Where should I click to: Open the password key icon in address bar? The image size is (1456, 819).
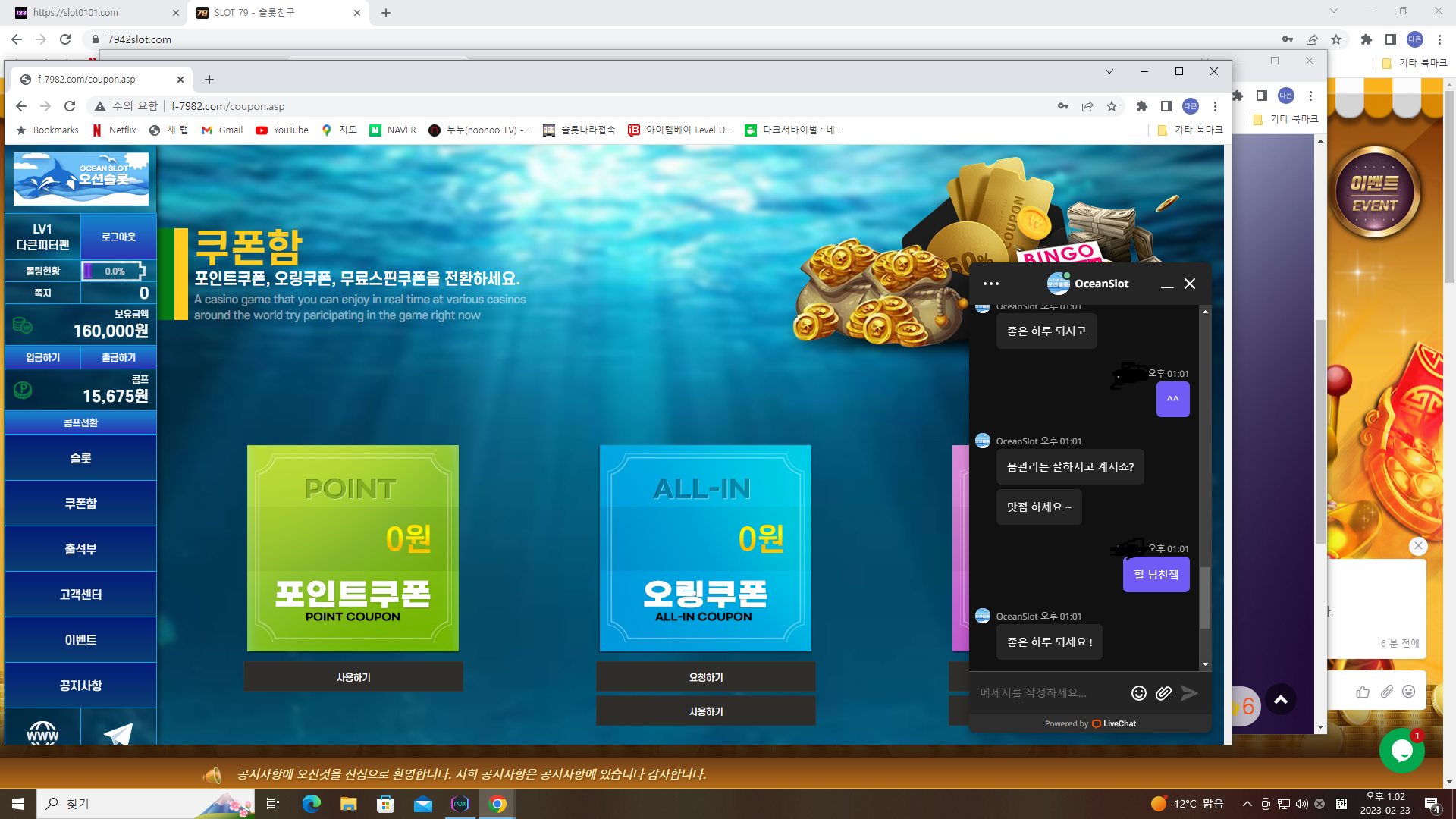pyautogui.click(x=1063, y=106)
